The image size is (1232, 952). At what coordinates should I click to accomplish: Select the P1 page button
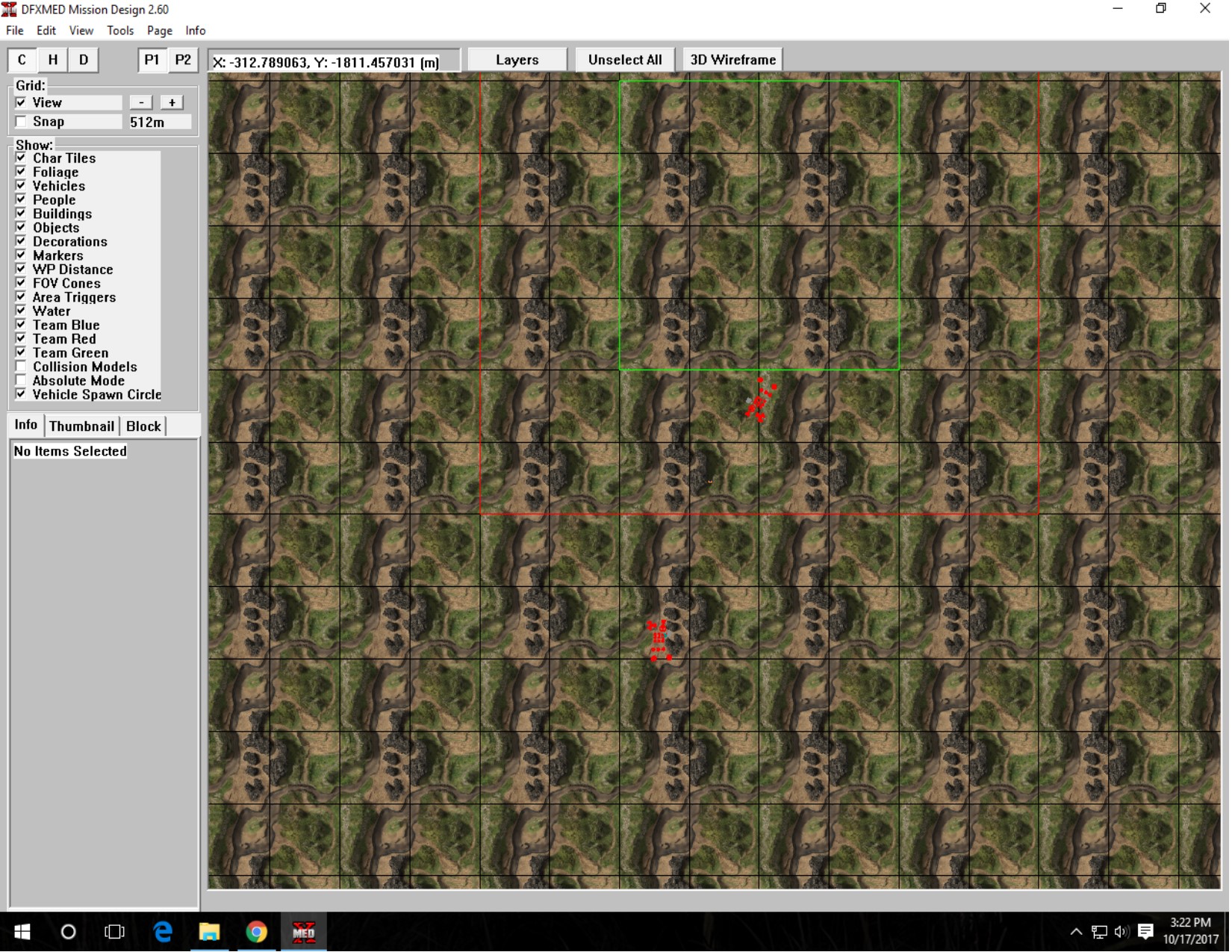tap(152, 60)
